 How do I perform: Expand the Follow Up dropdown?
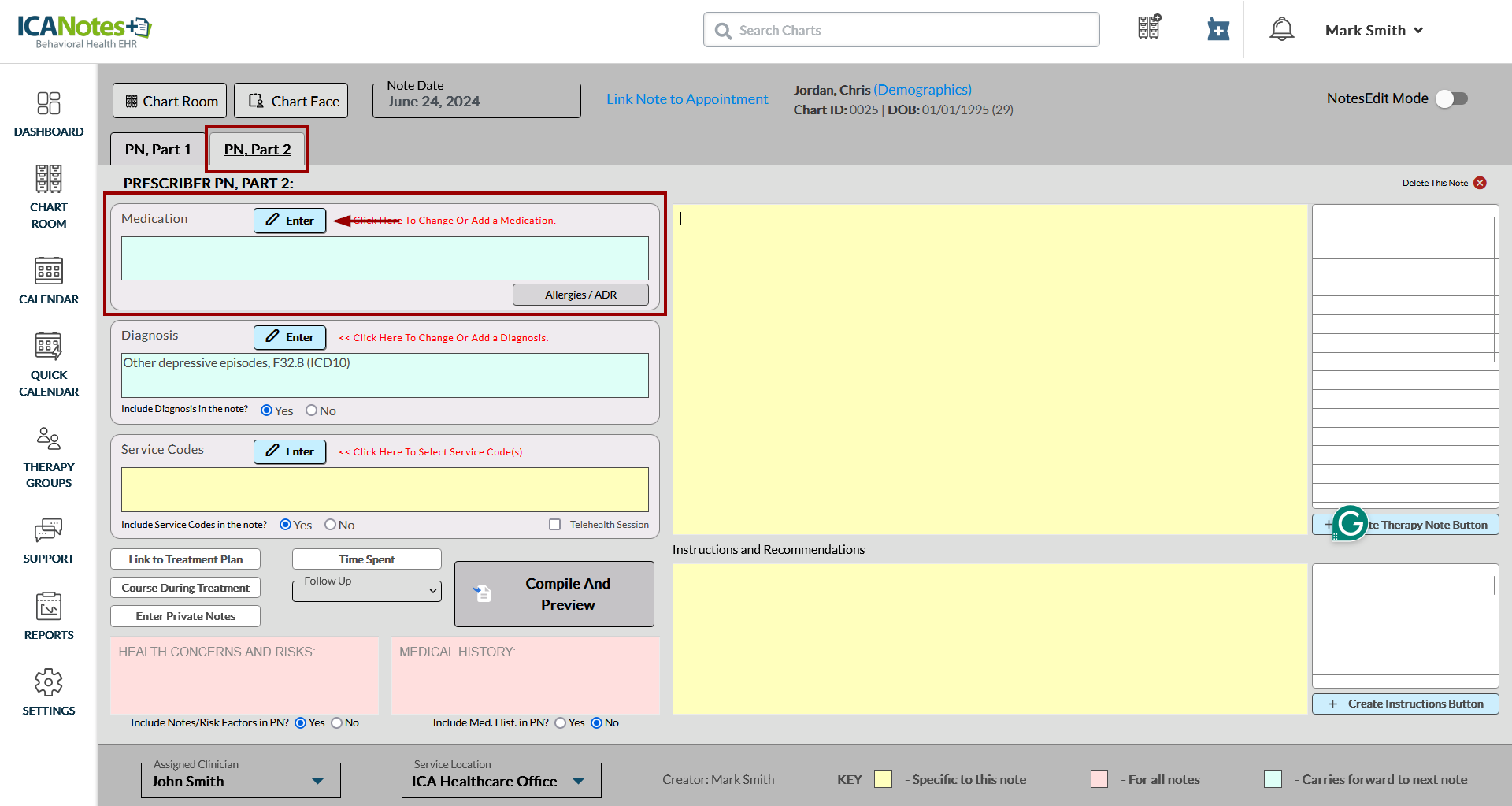367,590
